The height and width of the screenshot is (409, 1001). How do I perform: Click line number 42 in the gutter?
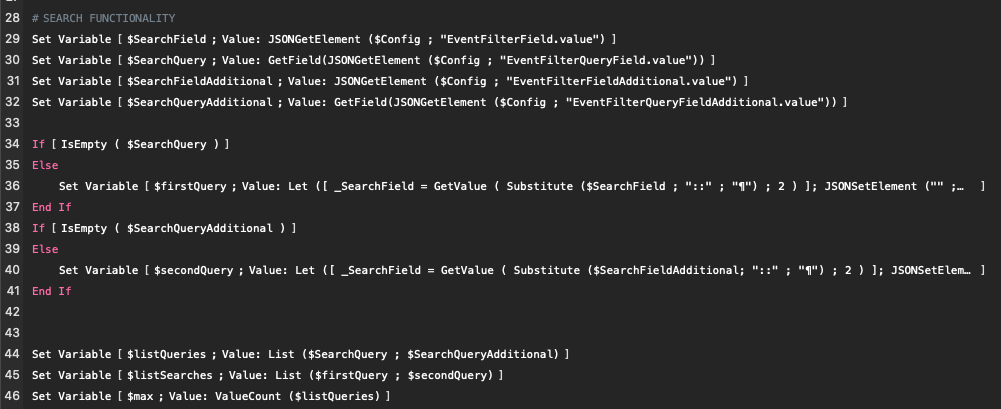pyautogui.click(x=13, y=312)
